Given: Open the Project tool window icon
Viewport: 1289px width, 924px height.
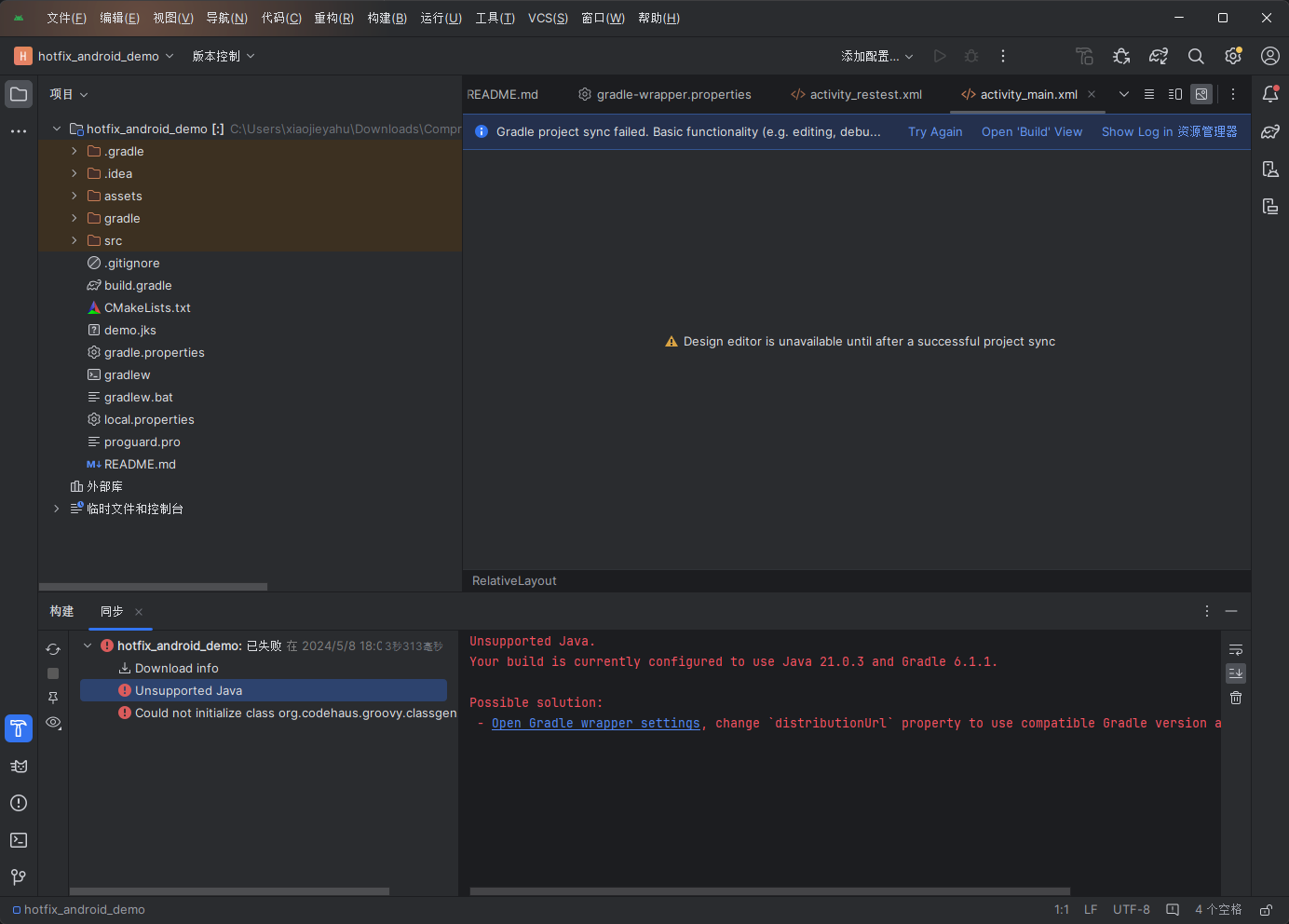Looking at the screenshot, I should coord(19,94).
